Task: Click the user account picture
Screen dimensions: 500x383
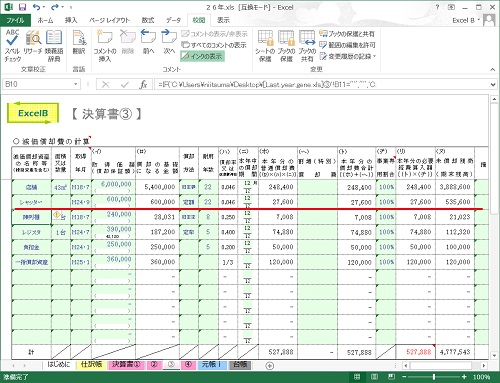Action: pyautogui.click(x=489, y=20)
